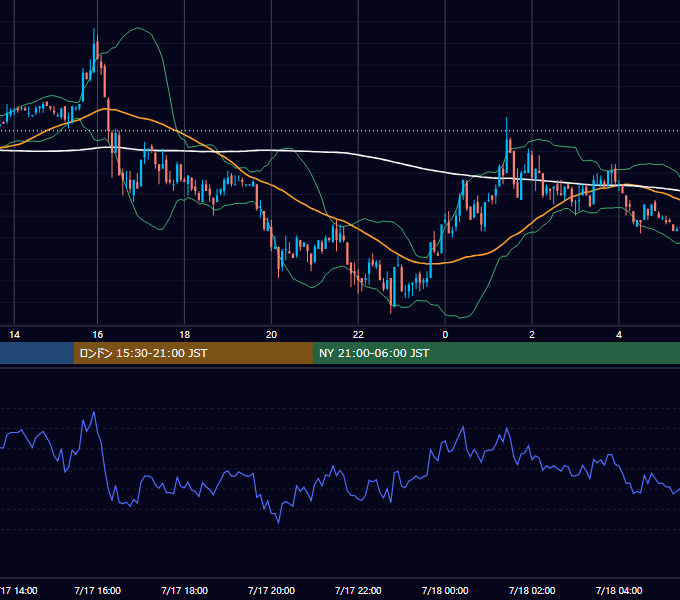Viewport: 680px width, 600px height.
Task: Click the 7/18 00:00 label on oscillator axis
Action: pyautogui.click(x=445, y=590)
